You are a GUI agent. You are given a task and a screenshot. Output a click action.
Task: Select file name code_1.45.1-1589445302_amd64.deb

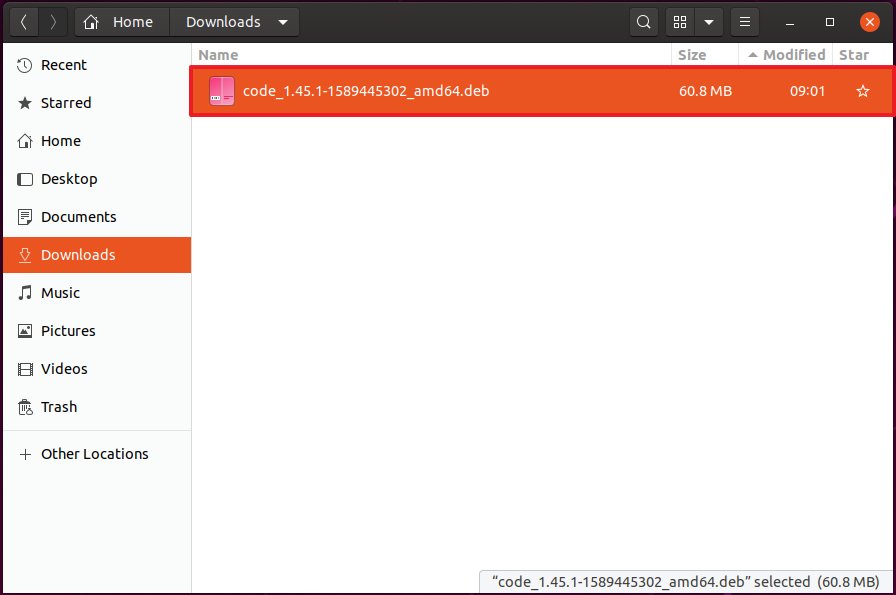366,91
